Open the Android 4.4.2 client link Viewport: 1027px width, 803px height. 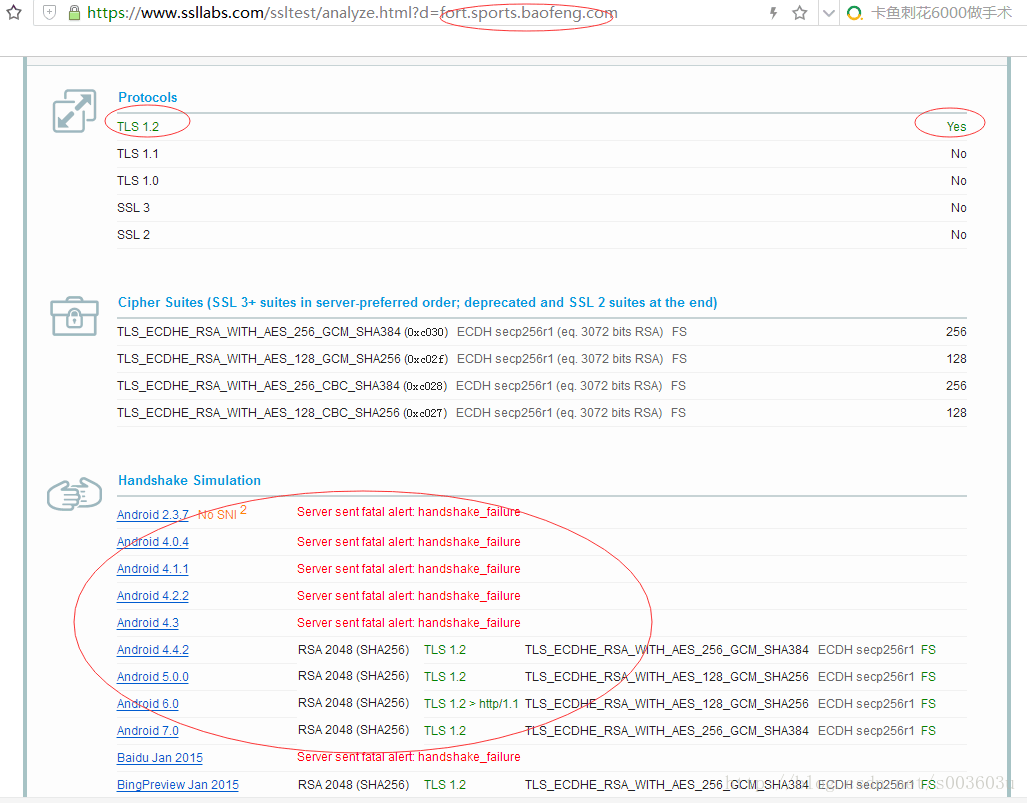pyautogui.click(x=153, y=650)
